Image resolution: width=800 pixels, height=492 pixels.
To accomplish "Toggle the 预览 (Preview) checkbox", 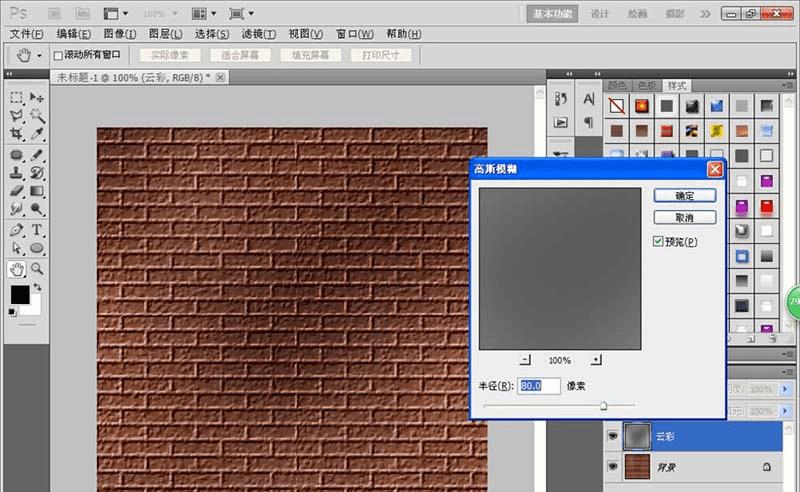I will click(657, 241).
